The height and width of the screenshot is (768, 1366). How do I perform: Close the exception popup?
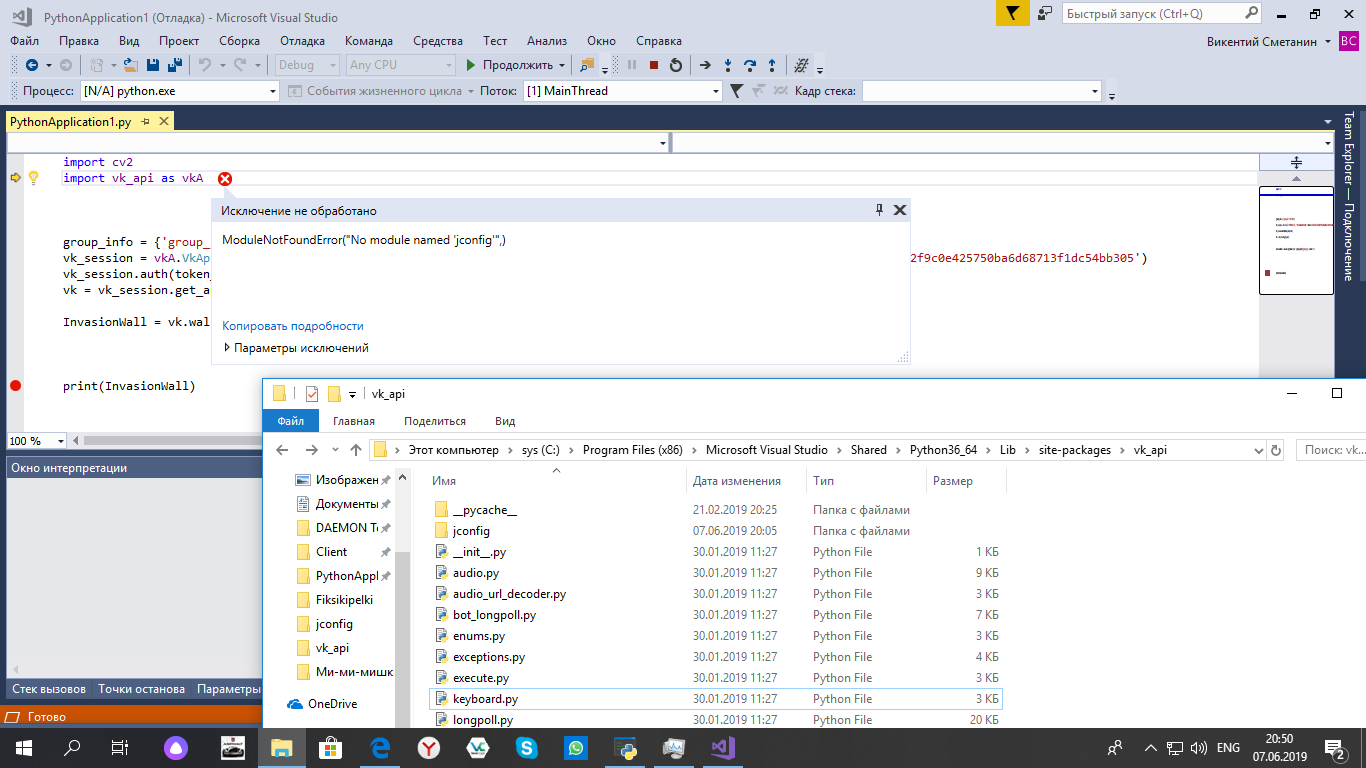point(899,210)
